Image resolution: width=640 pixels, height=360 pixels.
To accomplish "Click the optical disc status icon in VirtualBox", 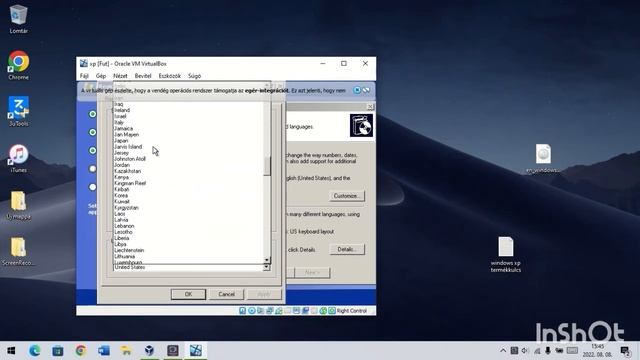I will [251, 311].
